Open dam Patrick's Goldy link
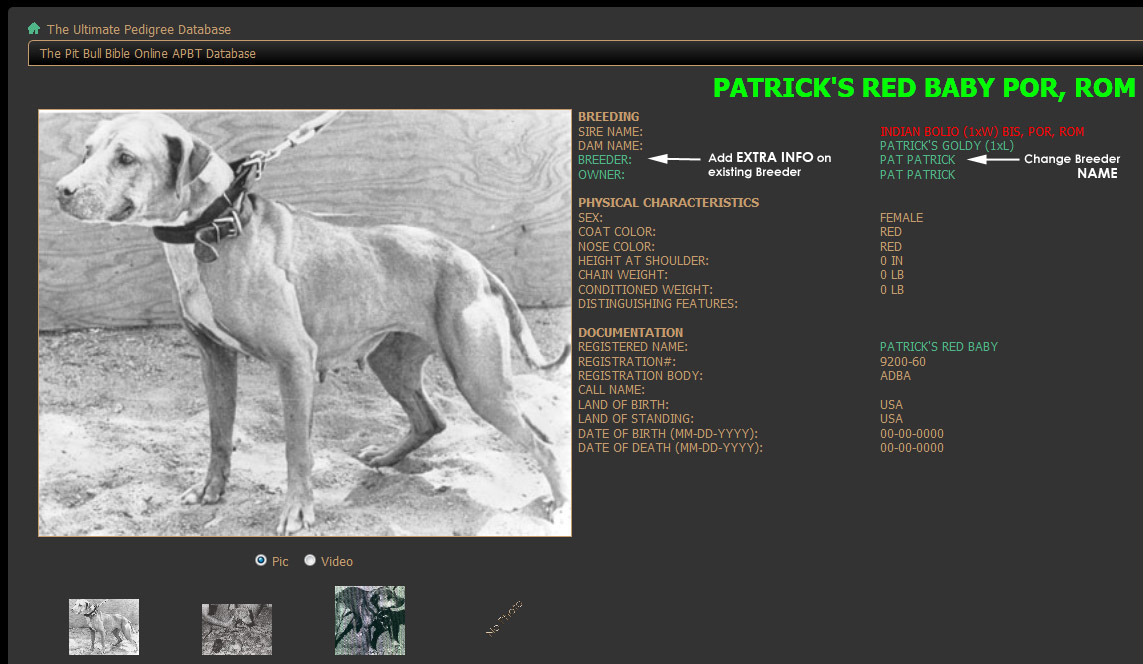Viewport: 1143px width, 664px height. [946, 146]
